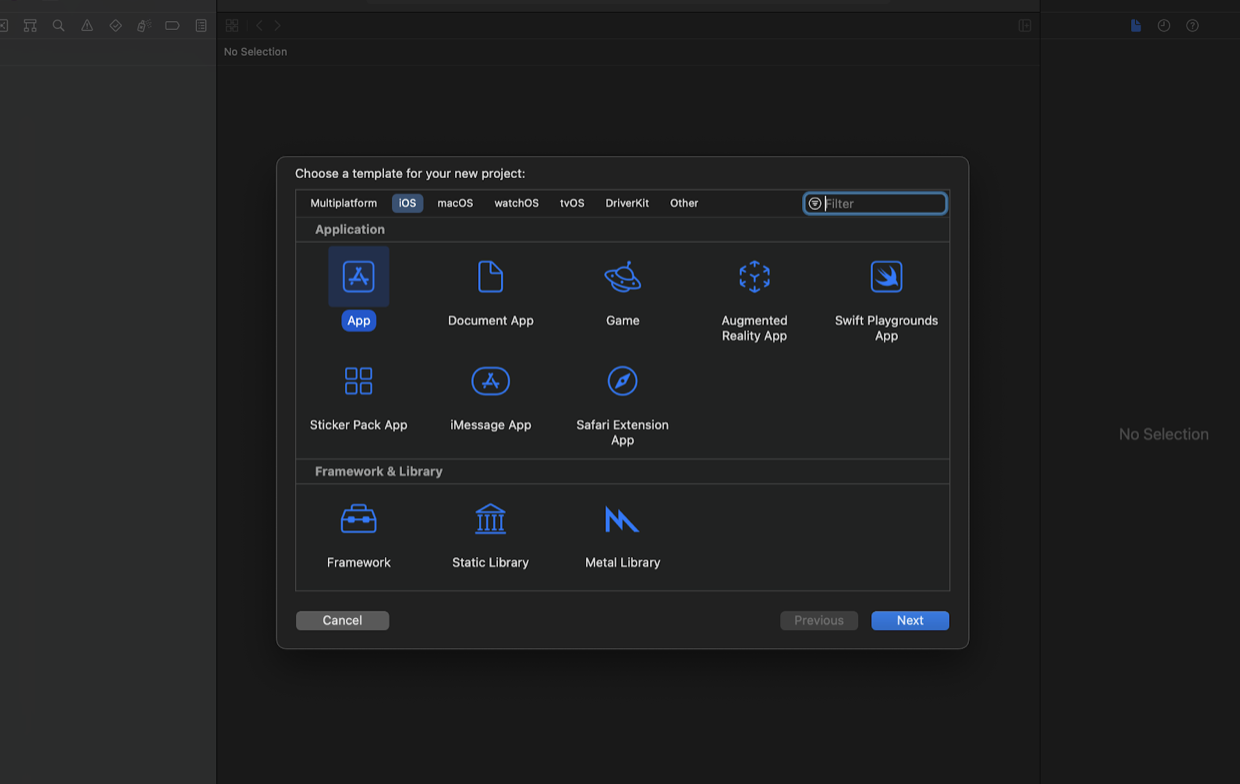Viewport: 1240px width, 784px height.
Task: Go back with the editor's left chevron
Action: pos(259,26)
